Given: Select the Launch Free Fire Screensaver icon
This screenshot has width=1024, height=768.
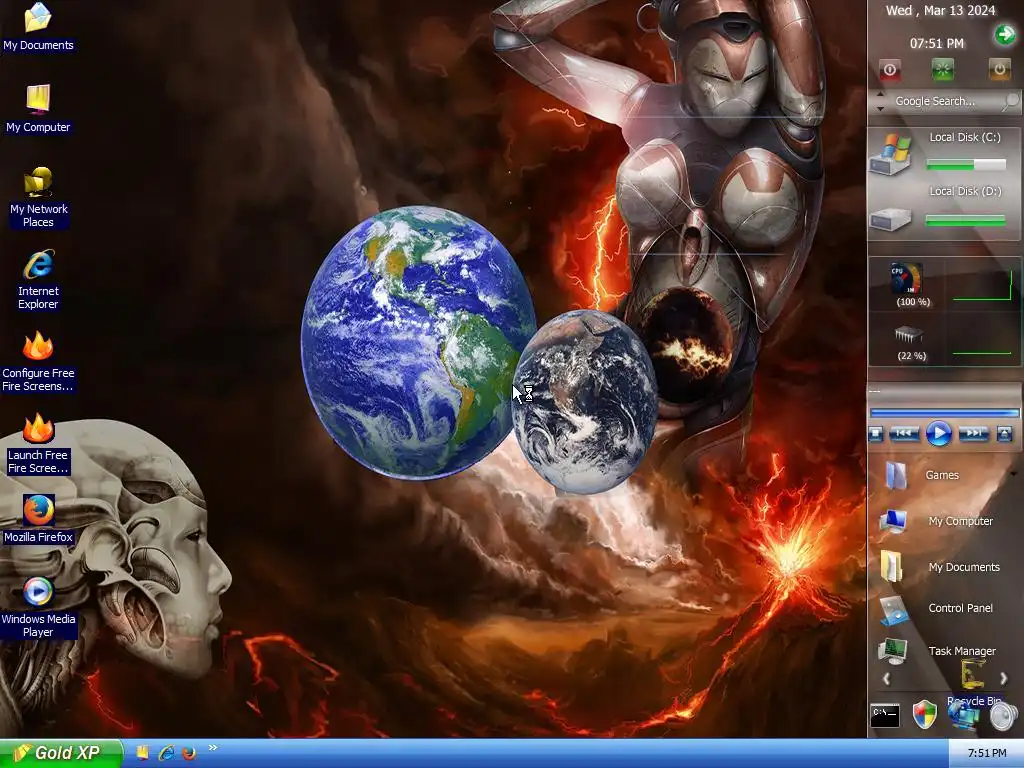Looking at the screenshot, I should (x=38, y=444).
